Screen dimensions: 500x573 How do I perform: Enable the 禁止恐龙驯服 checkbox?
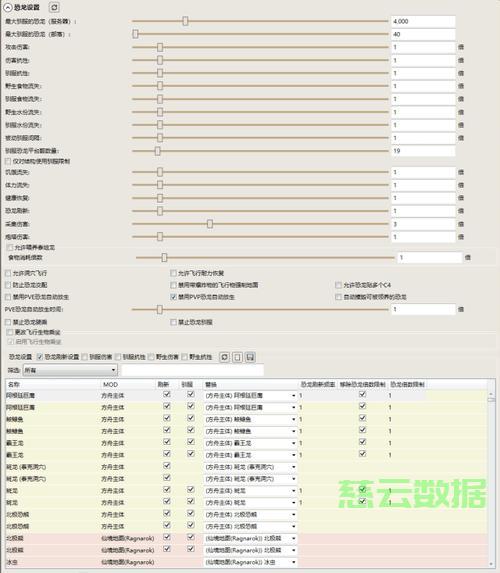(x=174, y=322)
